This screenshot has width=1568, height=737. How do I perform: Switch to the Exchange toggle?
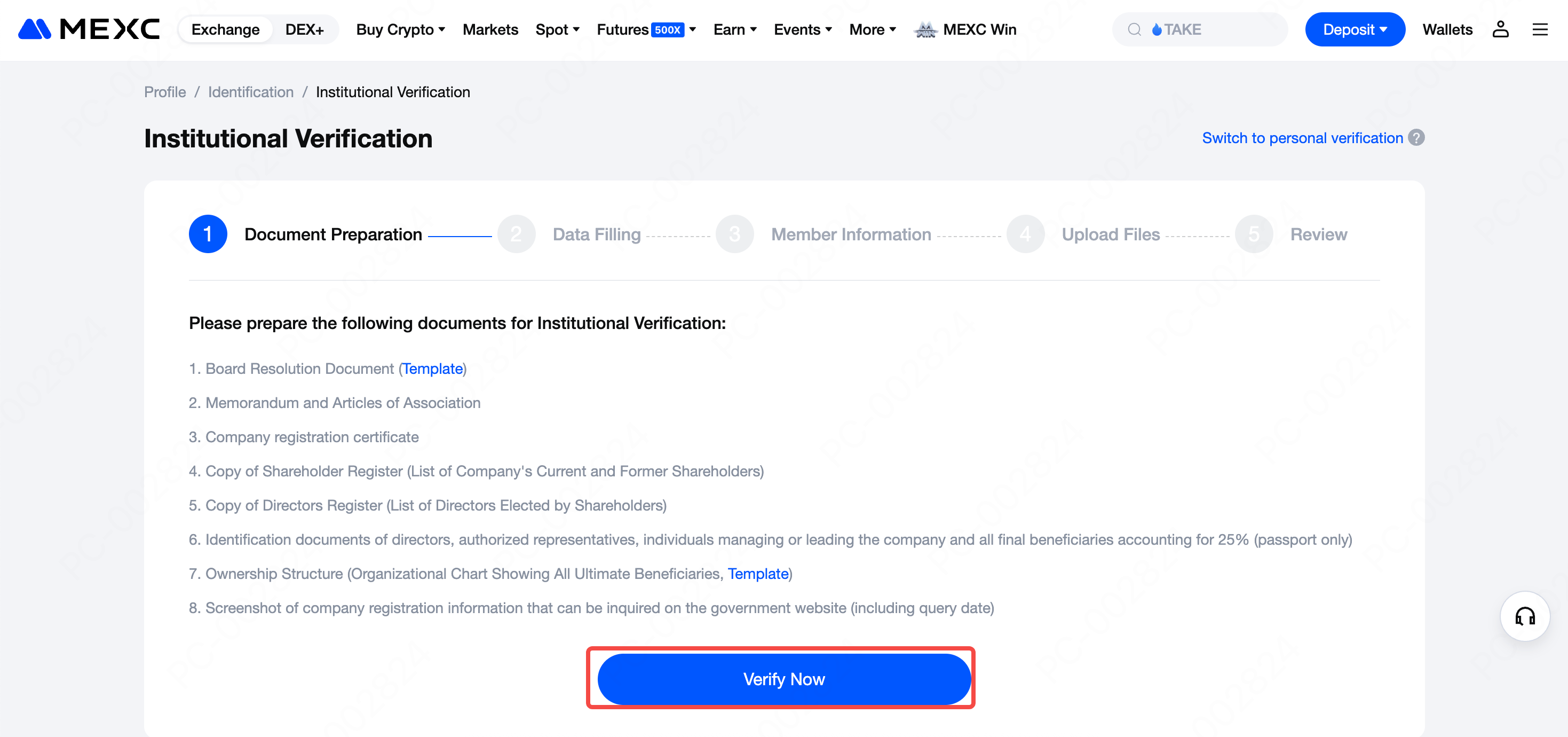pyautogui.click(x=225, y=29)
